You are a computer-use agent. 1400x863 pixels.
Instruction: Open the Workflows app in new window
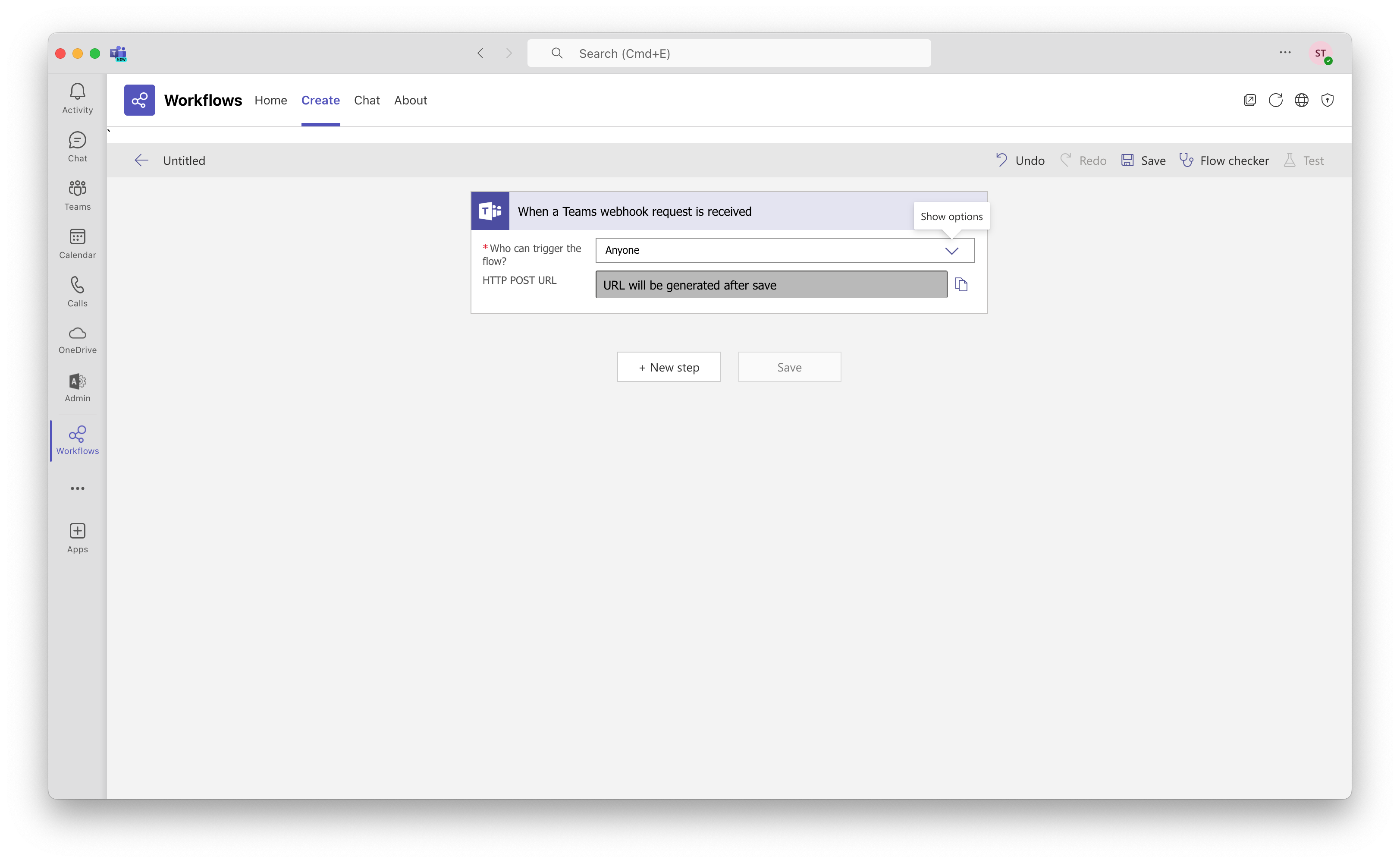1249,100
